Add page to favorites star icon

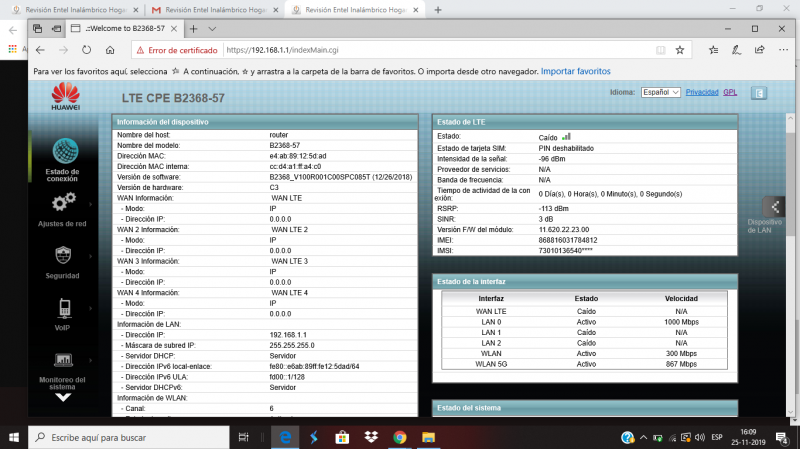click(x=679, y=49)
